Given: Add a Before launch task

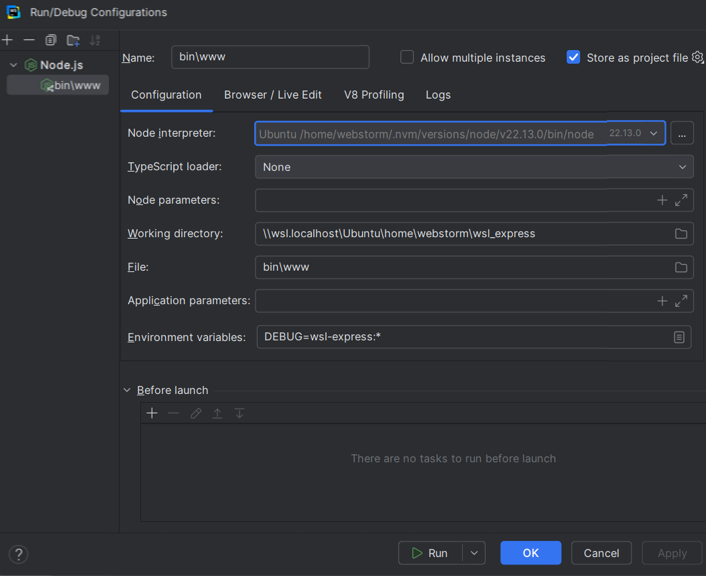Looking at the screenshot, I should coord(152,413).
